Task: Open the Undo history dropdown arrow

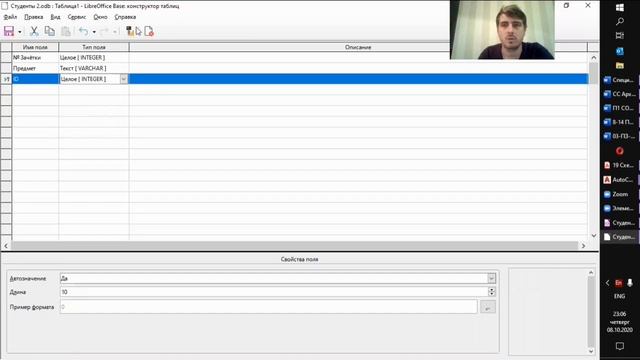Action: coord(94,31)
